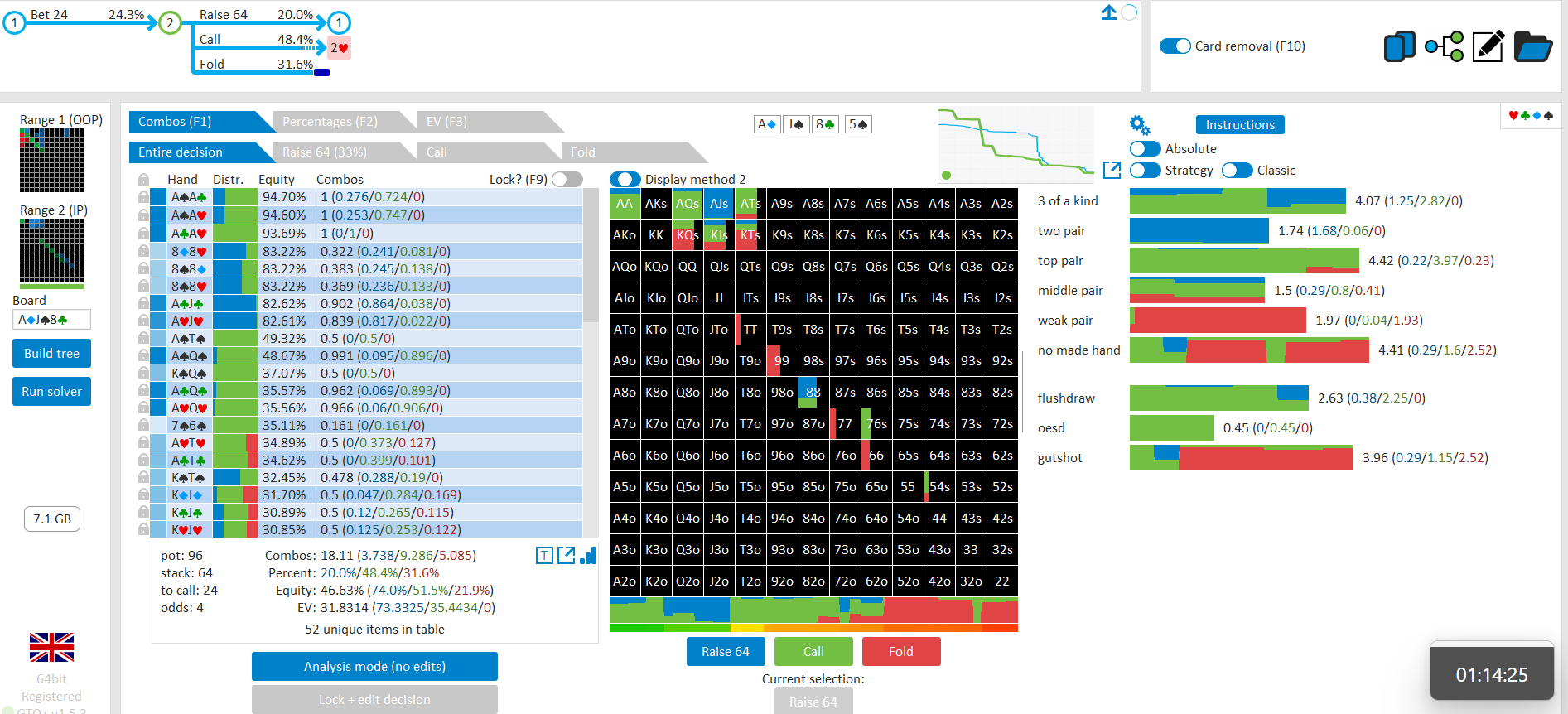This screenshot has width=1568, height=714.
Task: Select 88 cell in hand matrix
Action: click(x=813, y=393)
